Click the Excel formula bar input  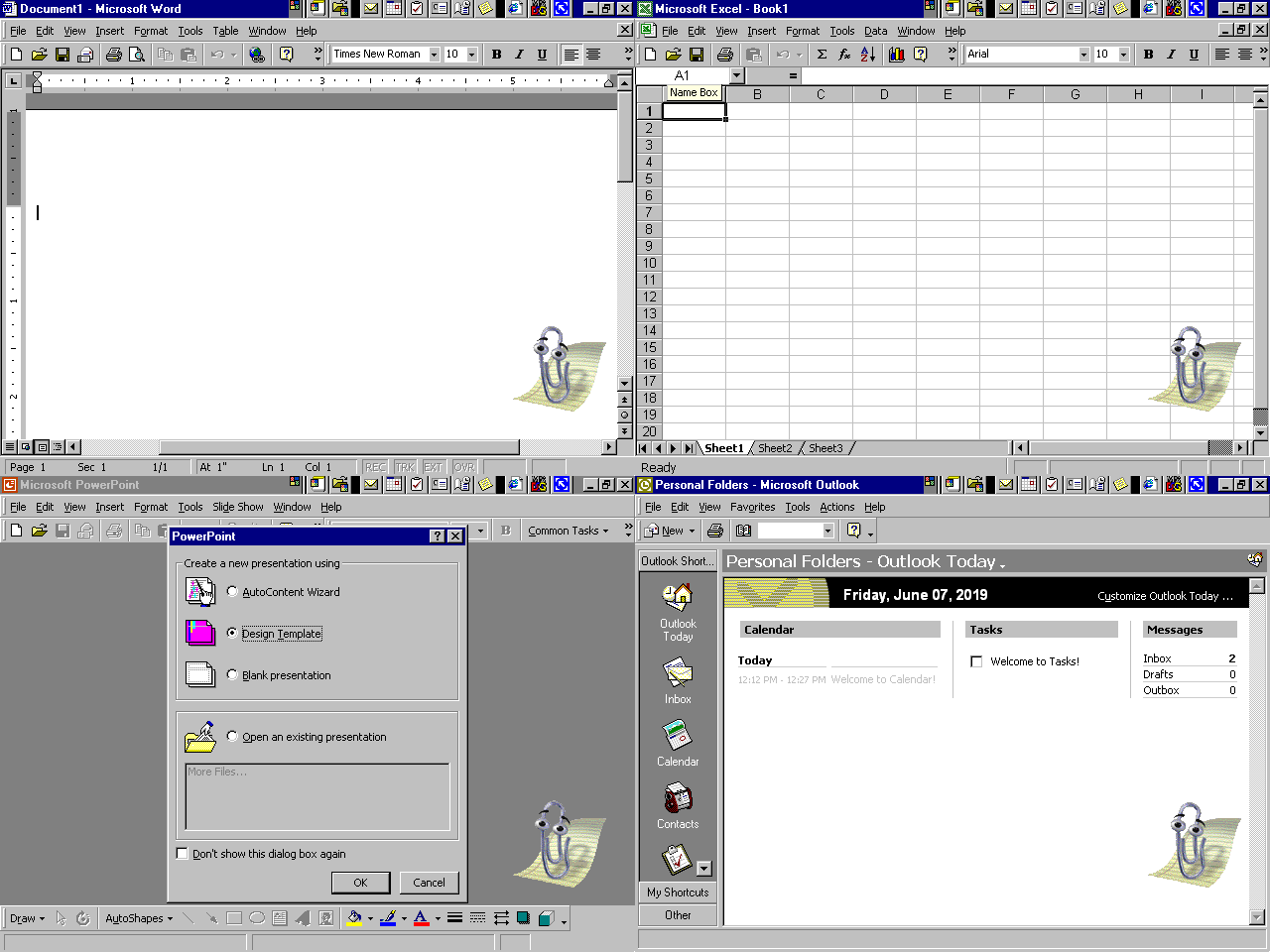[1034, 75]
